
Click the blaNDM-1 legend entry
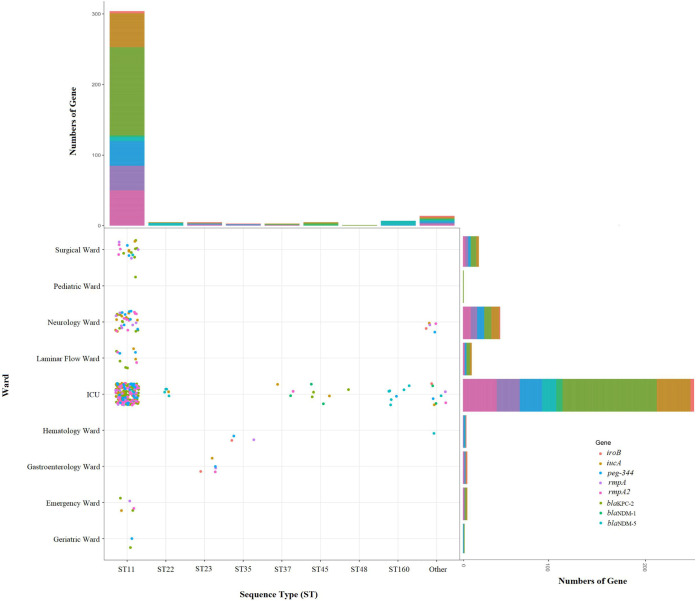[617, 513]
